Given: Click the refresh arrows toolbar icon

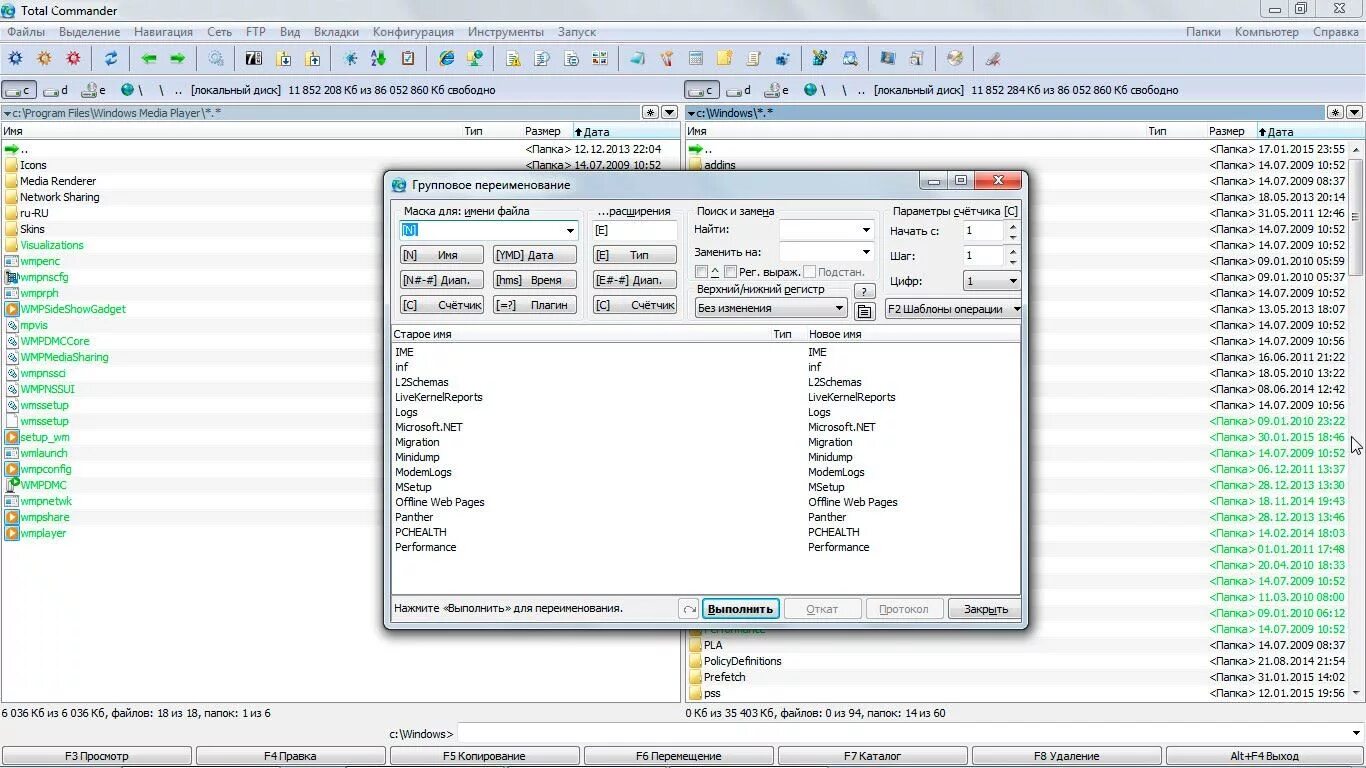Looking at the screenshot, I should coord(111,59).
